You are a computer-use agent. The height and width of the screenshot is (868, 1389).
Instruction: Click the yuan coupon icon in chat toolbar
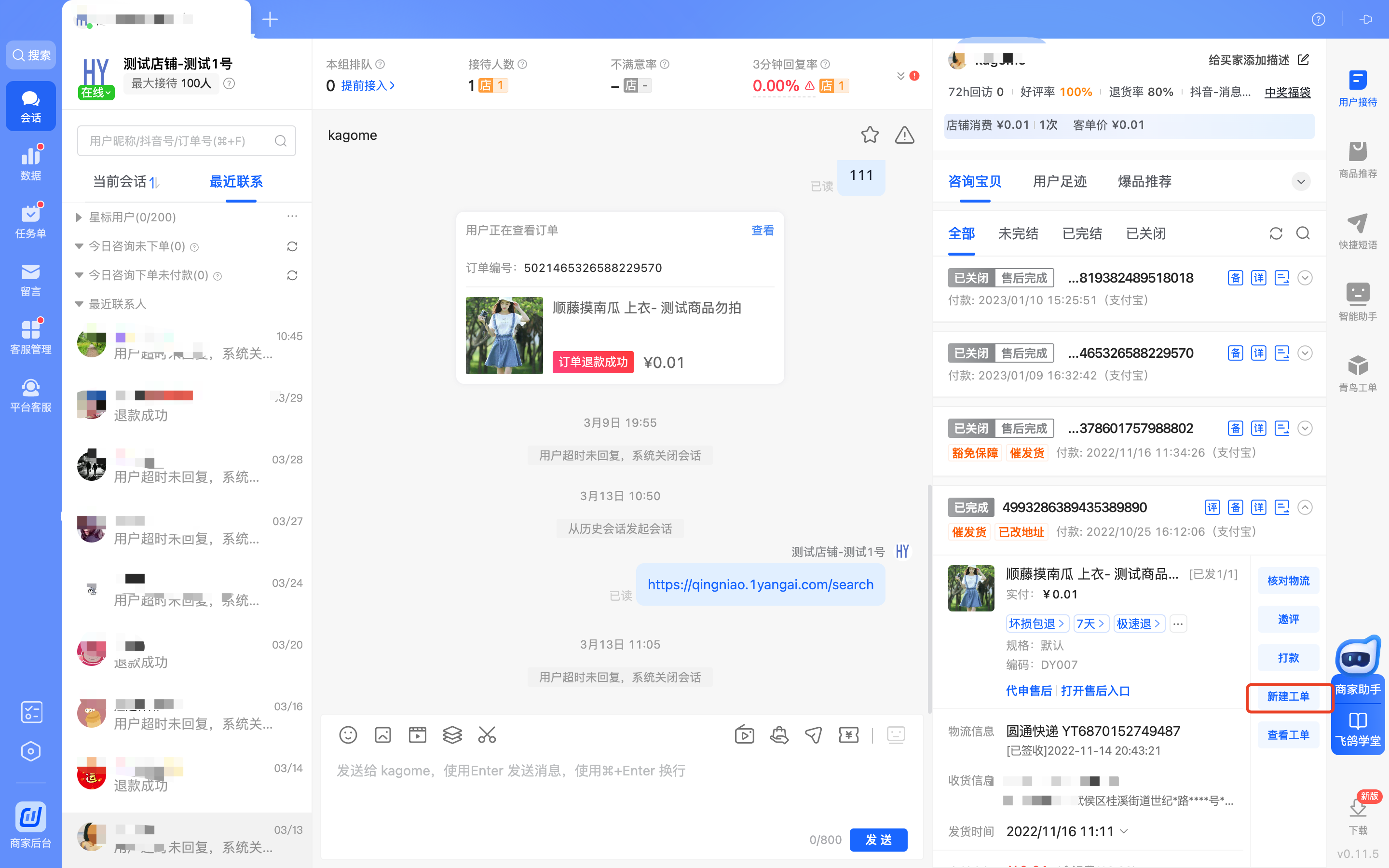pos(848,735)
